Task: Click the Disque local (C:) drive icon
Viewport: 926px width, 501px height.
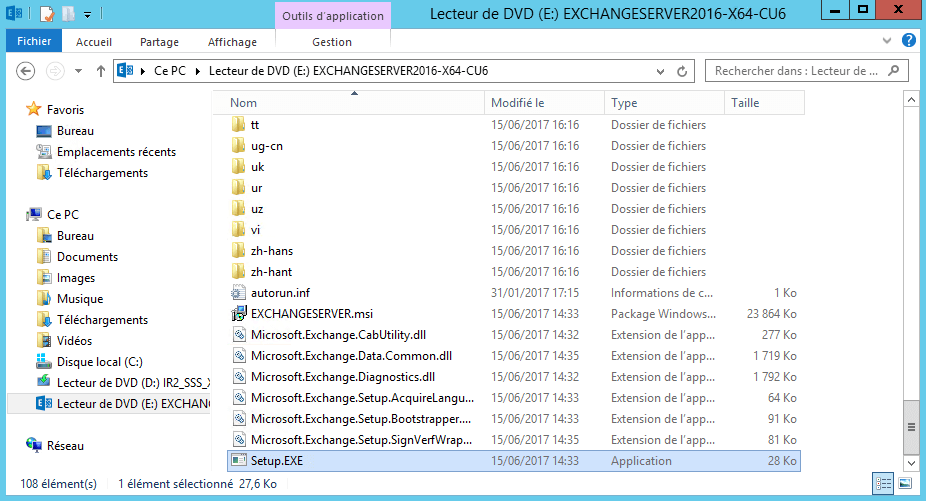Action: pyautogui.click(x=44, y=361)
